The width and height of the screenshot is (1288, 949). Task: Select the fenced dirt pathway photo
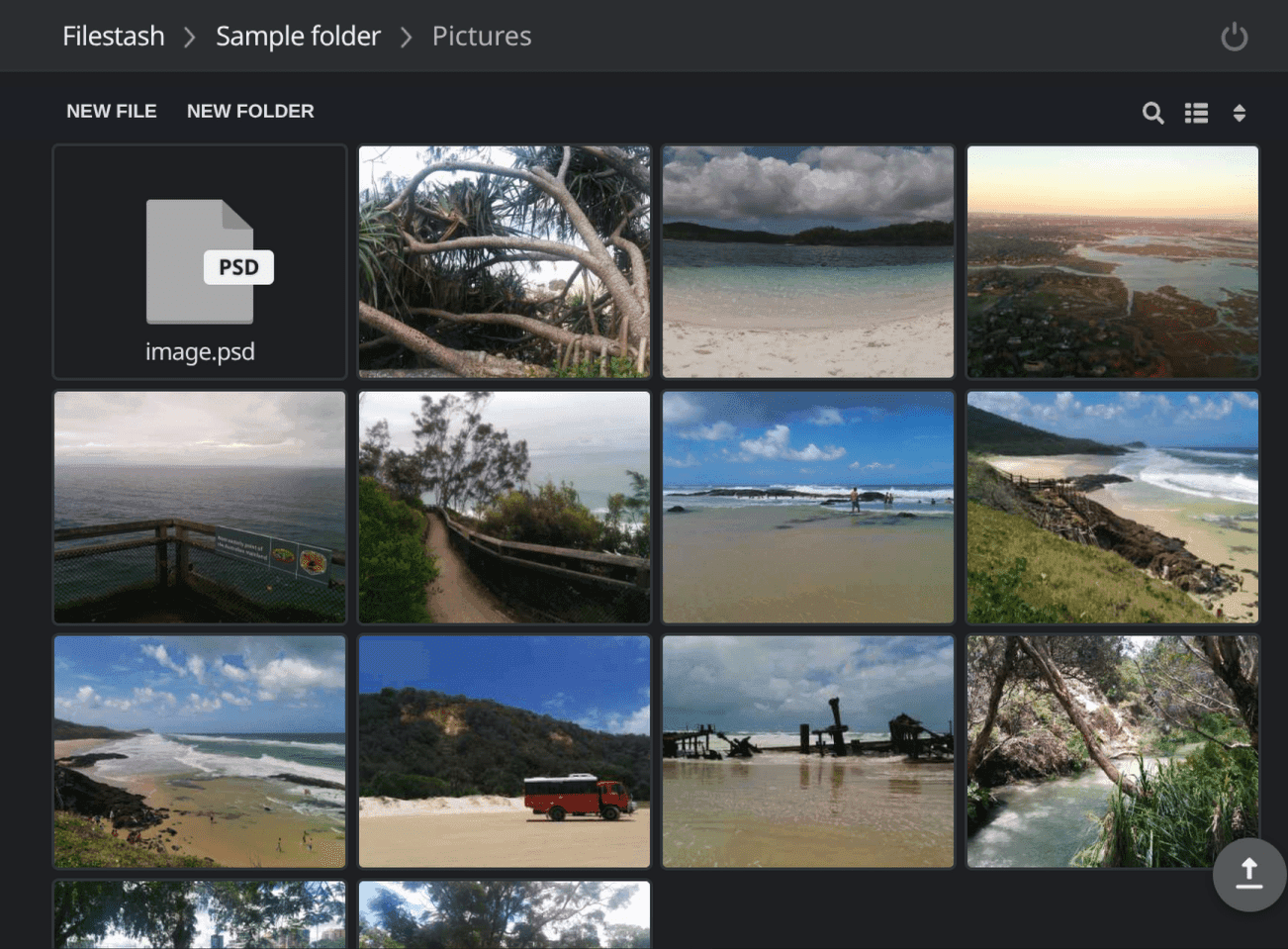coord(505,507)
